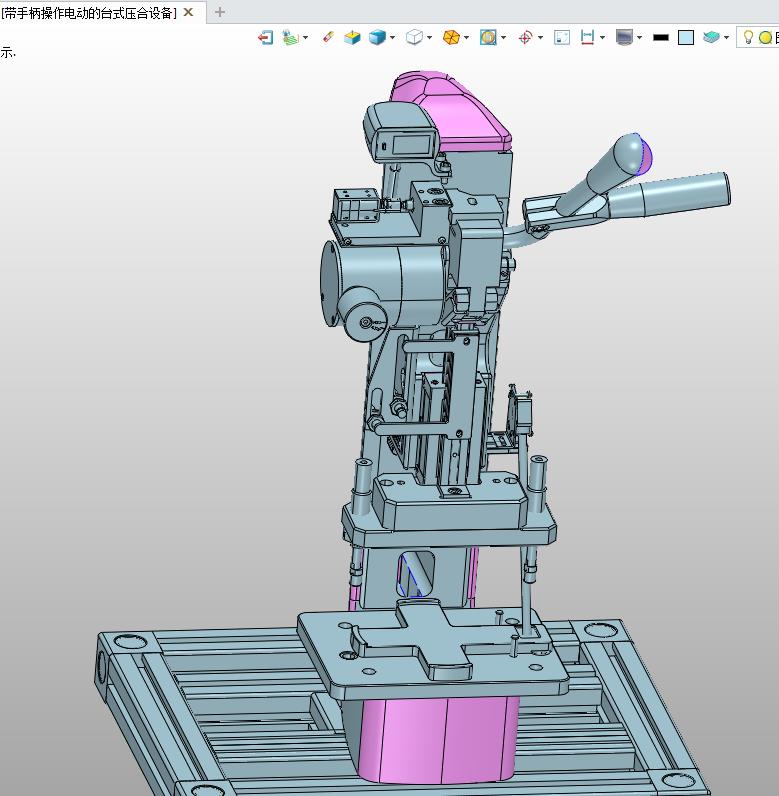Click the green sketch grid tool icon
This screenshot has width=779, height=796.
[290, 38]
